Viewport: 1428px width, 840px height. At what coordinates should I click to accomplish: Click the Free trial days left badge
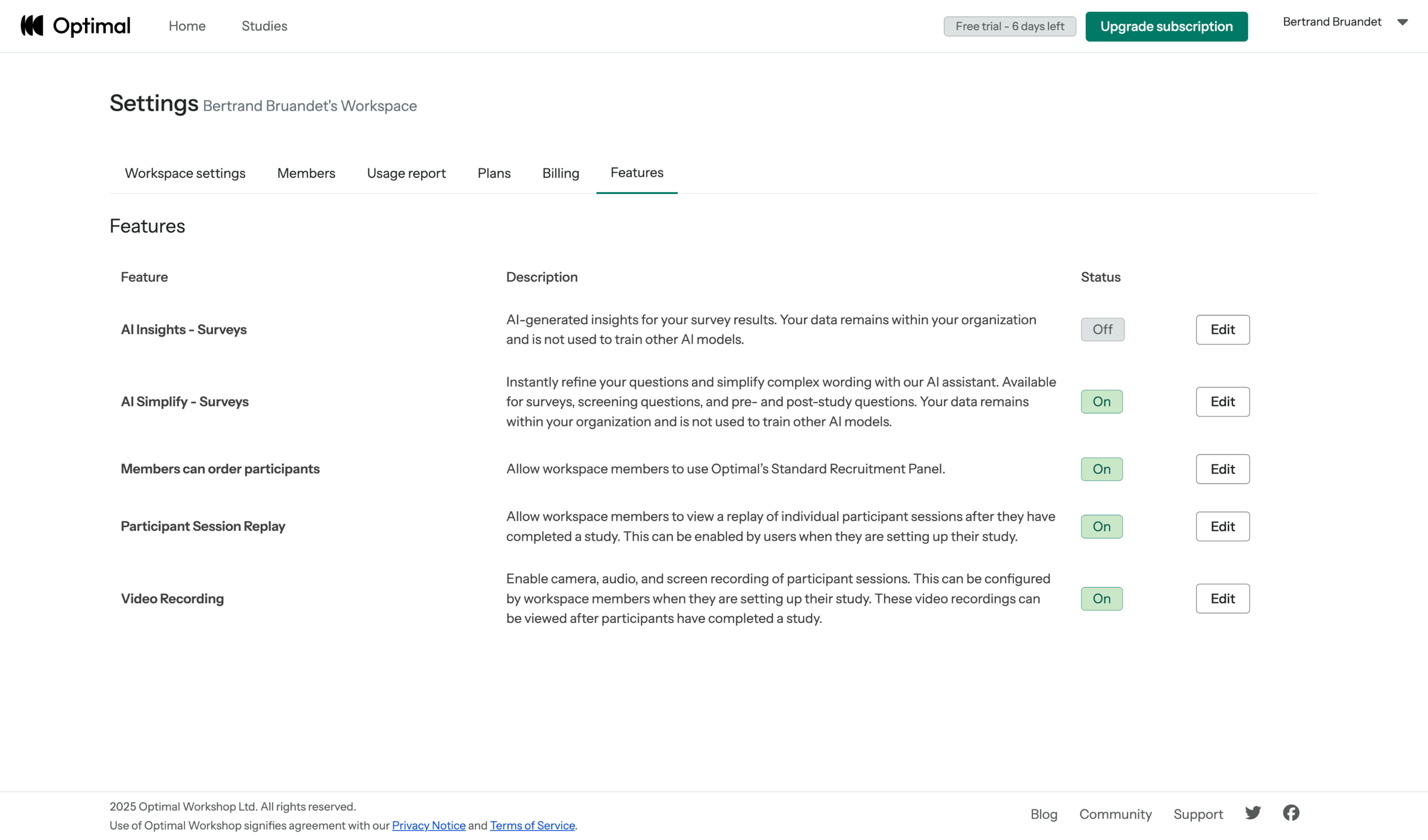tap(1010, 26)
